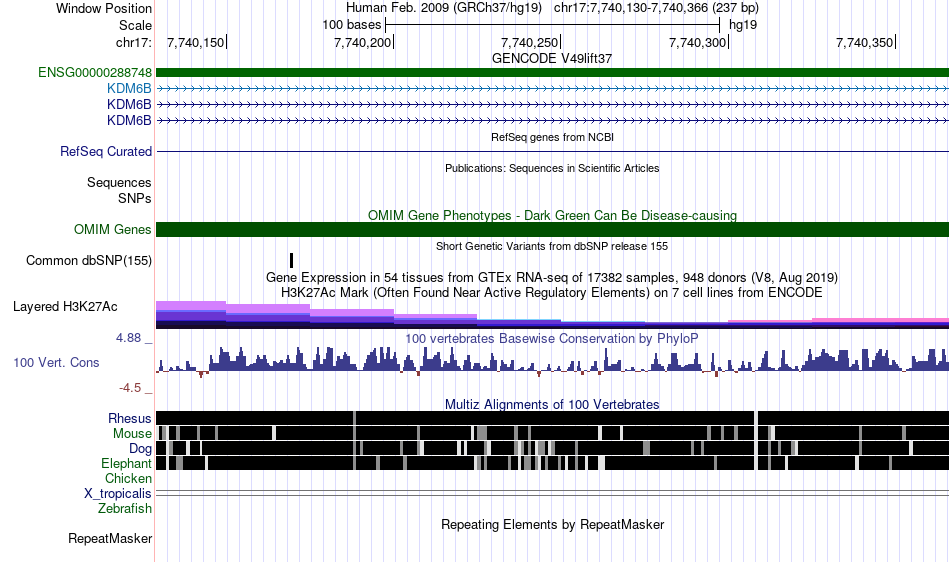Click the Sequences track label

[119, 182]
